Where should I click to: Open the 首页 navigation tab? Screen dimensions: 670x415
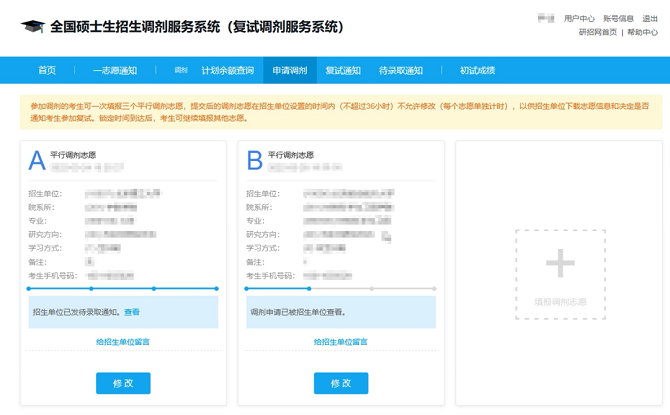coord(47,71)
